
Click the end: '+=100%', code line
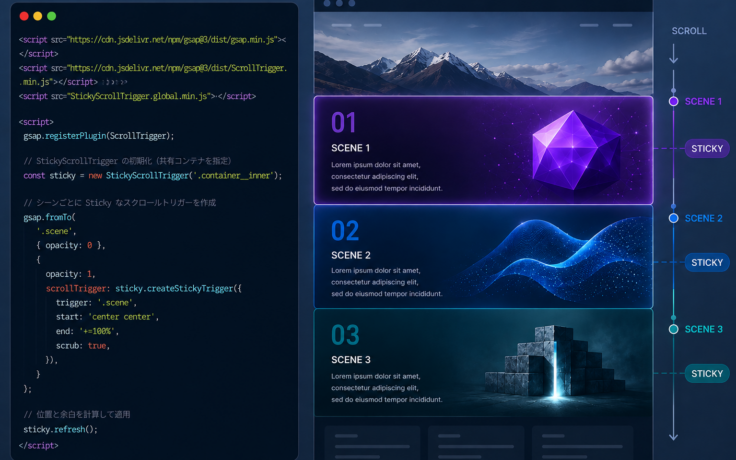click(87, 331)
